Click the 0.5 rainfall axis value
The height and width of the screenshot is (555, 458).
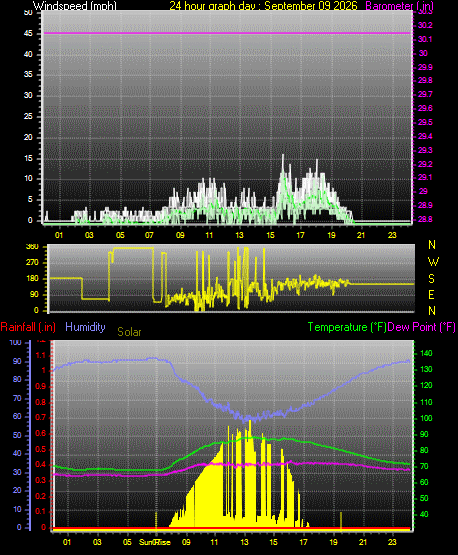pos(41,449)
